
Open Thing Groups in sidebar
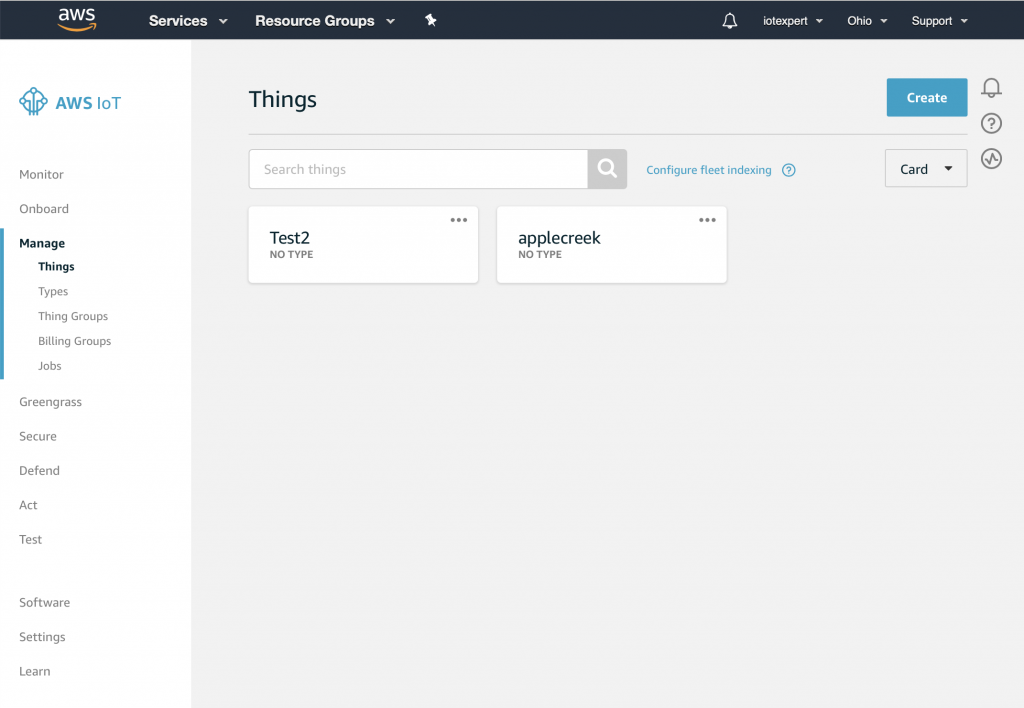click(x=73, y=316)
